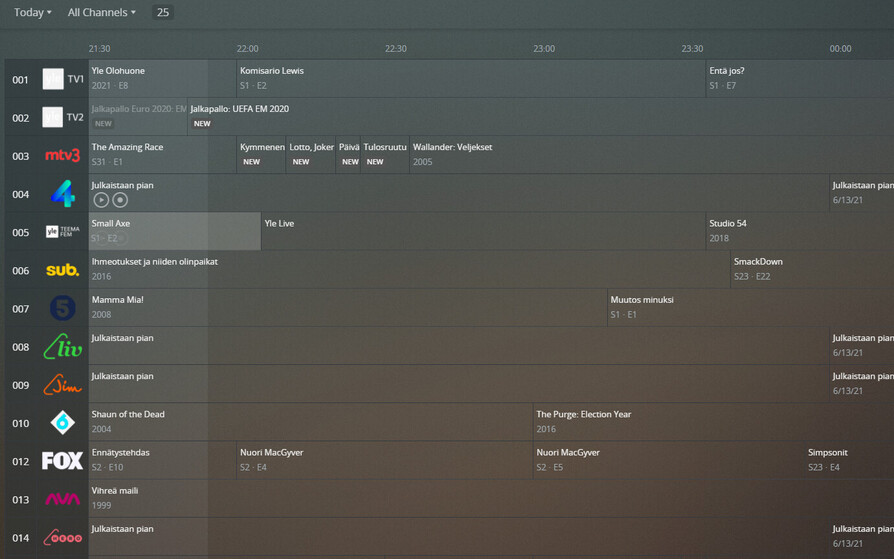
Task: Select Komisario Lewis S1 E2
Action: [x=472, y=79]
